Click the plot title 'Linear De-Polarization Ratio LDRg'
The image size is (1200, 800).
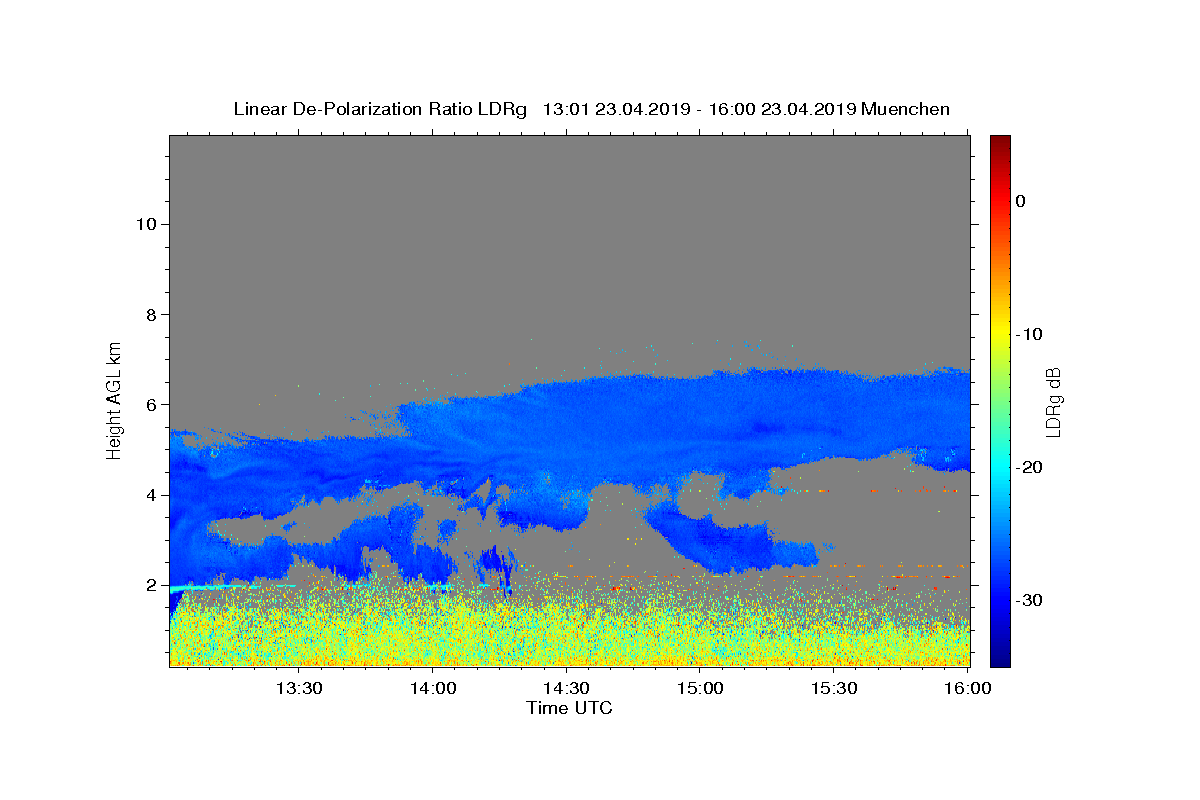point(380,109)
